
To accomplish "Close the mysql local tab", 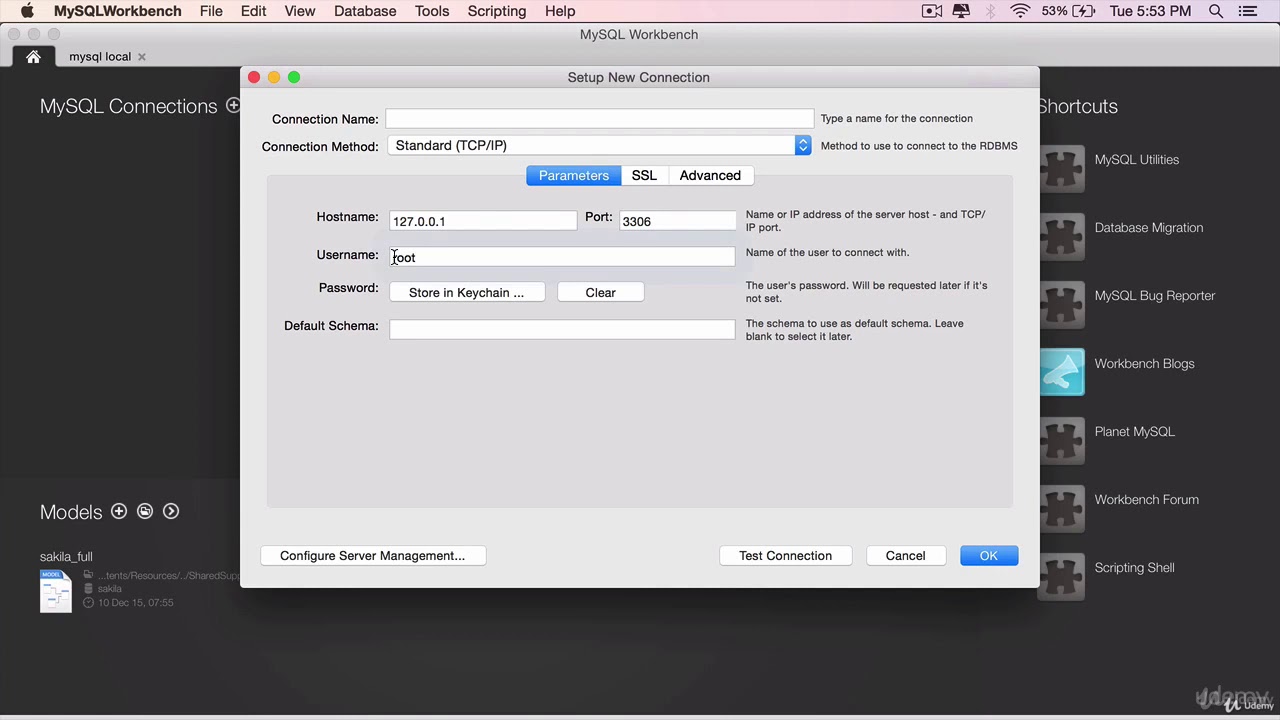I will pyautogui.click(x=142, y=57).
